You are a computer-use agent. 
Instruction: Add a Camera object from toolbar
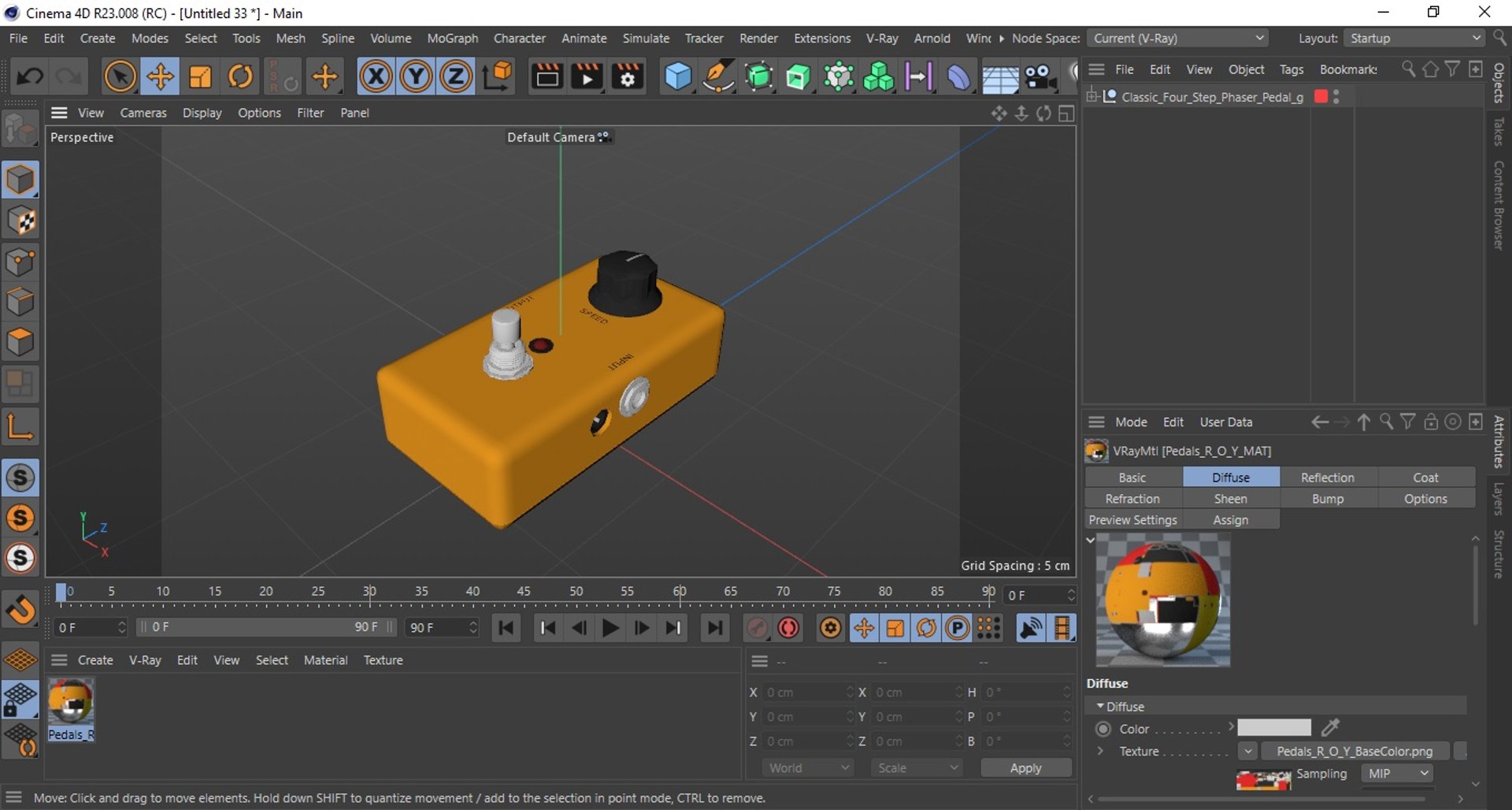tap(1040, 76)
